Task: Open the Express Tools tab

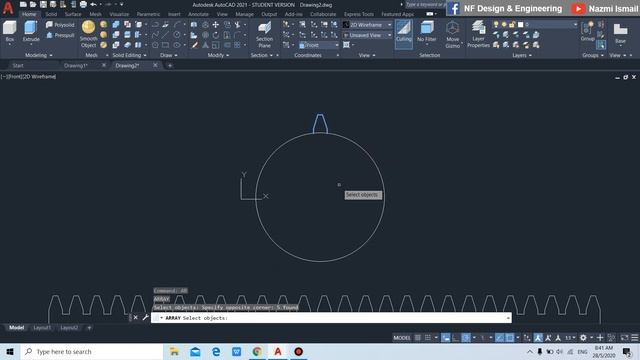Action: [358, 14]
